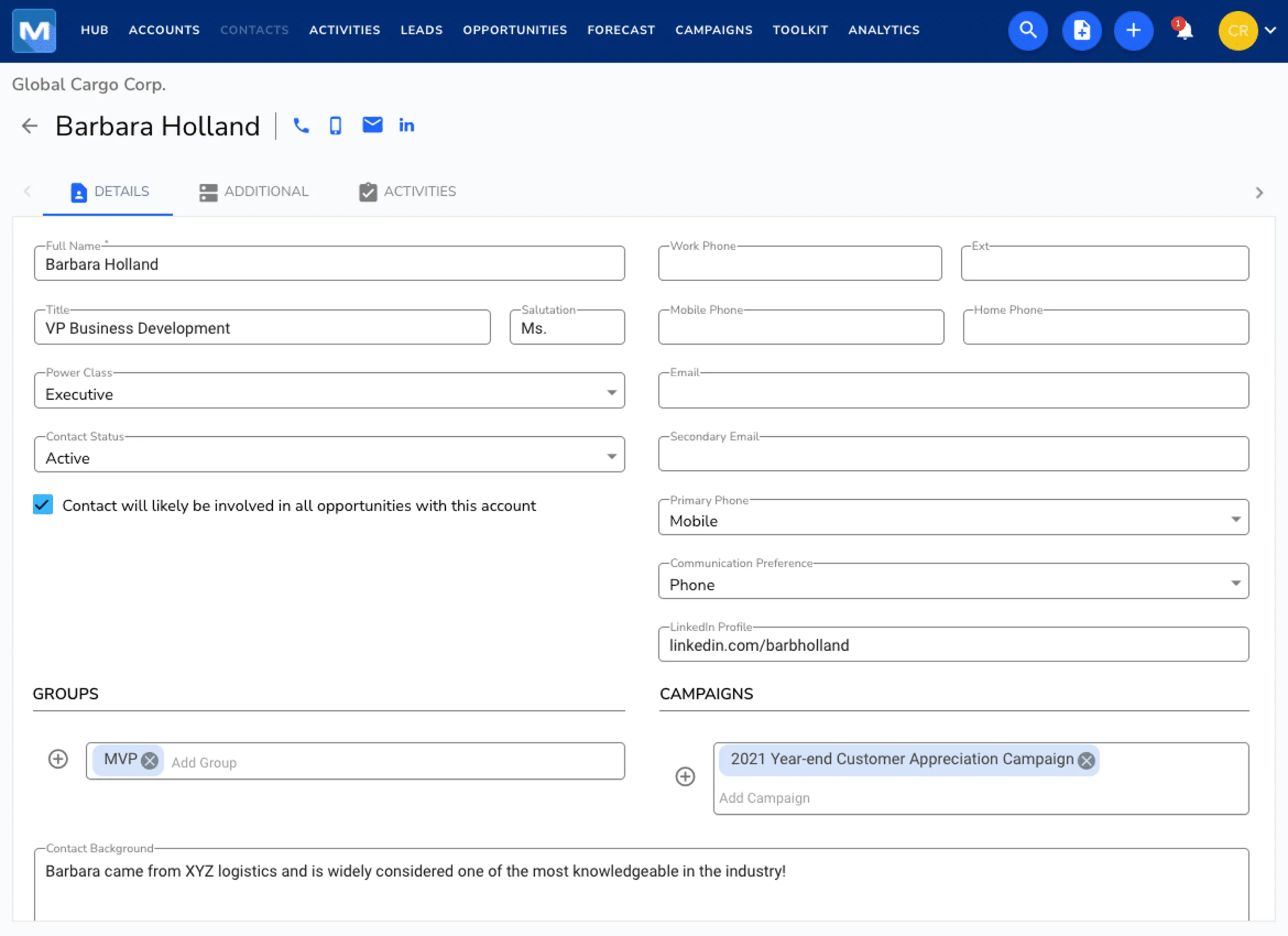Click into the Email input field
1288x936 pixels.
(x=953, y=391)
